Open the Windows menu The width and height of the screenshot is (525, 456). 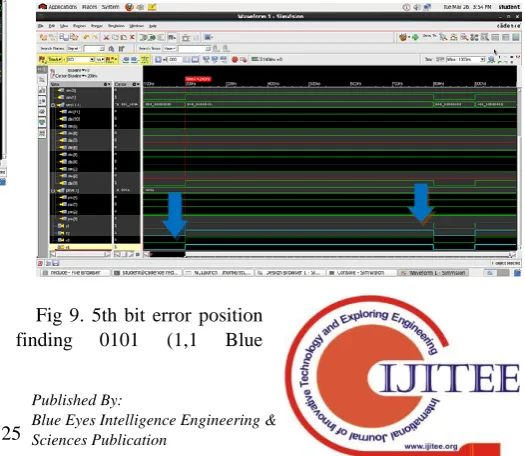click(x=136, y=26)
